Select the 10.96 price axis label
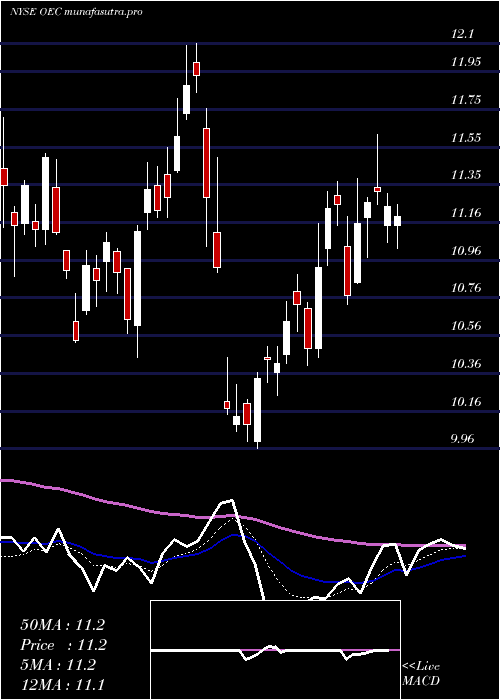The height and width of the screenshot is (700, 500). coord(466,251)
